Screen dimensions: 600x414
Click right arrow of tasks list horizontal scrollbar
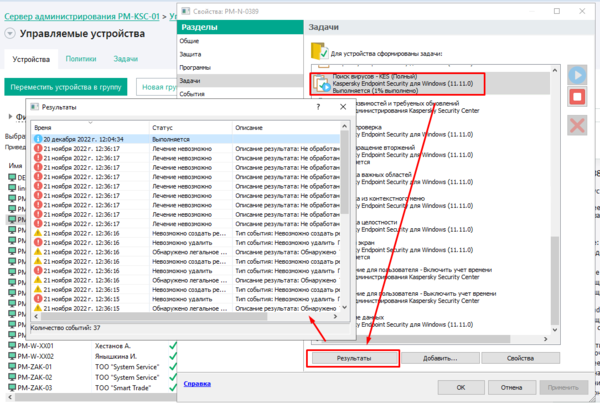pyautogui.click(x=546, y=339)
